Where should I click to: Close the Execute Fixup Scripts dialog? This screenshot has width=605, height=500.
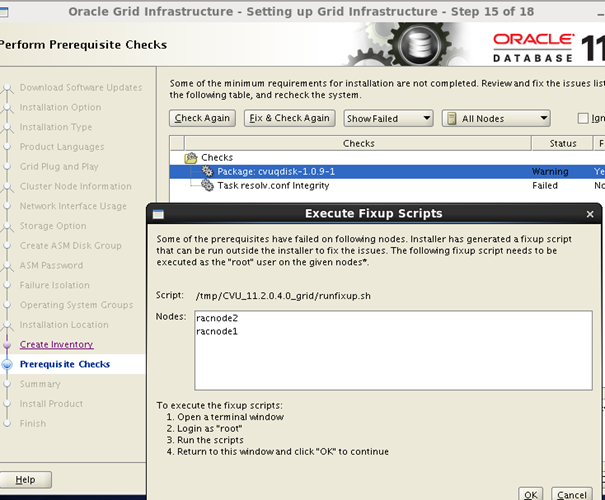590,214
